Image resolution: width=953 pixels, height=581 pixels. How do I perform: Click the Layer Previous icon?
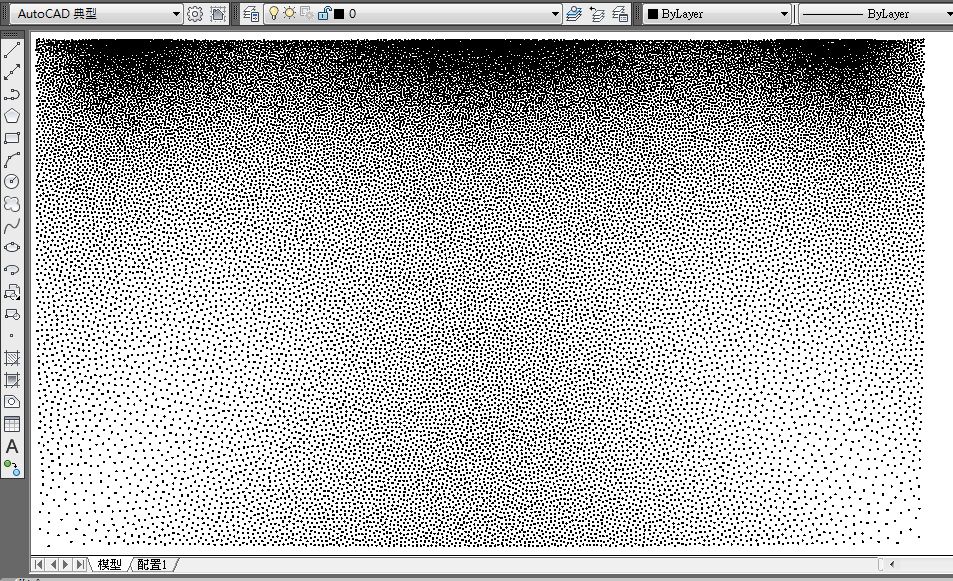[x=597, y=13]
